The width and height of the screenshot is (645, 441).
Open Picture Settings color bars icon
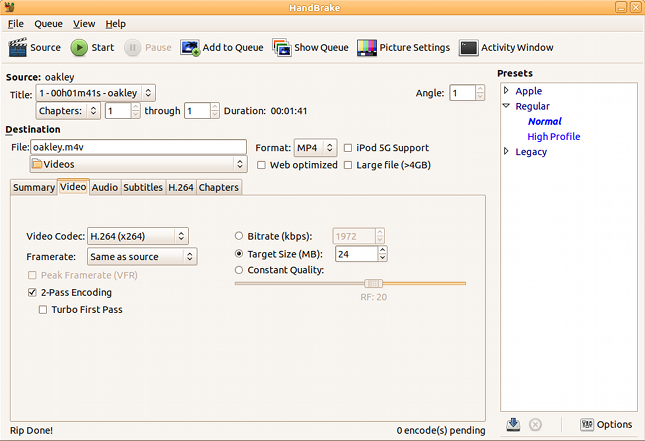click(367, 48)
